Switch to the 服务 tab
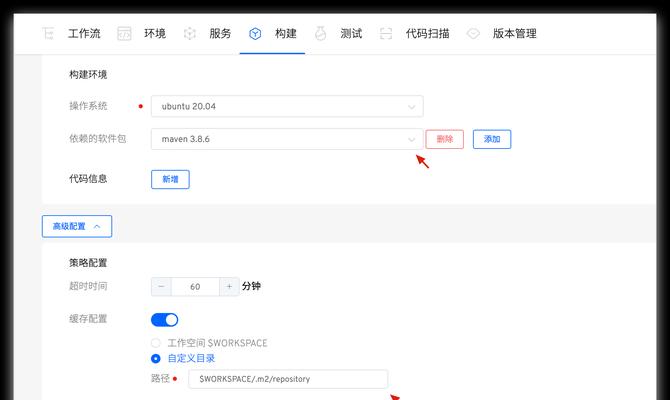The height and width of the screenshot is (400, 670). (x=220, y=33)
